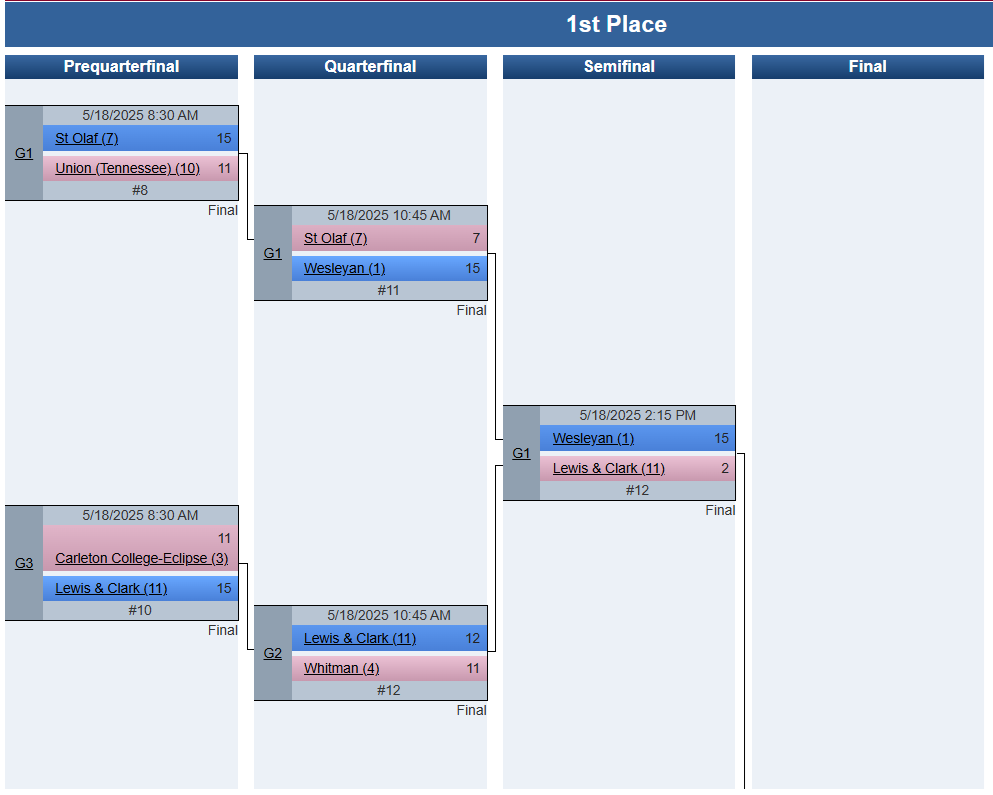Open St Olaf (7) link in Prequarterfinal game

(x=87, y=138)
